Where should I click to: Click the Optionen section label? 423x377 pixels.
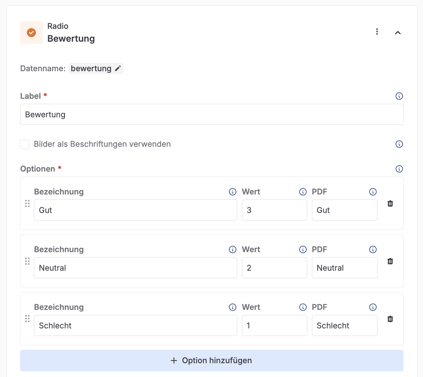(x=38, y=169)
